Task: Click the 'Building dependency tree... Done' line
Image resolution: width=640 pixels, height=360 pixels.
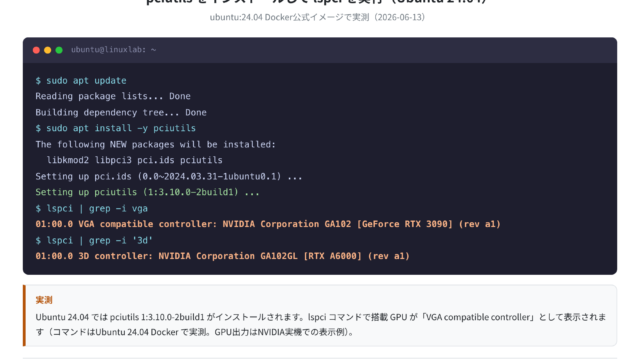Action: (x=121, y=113)
